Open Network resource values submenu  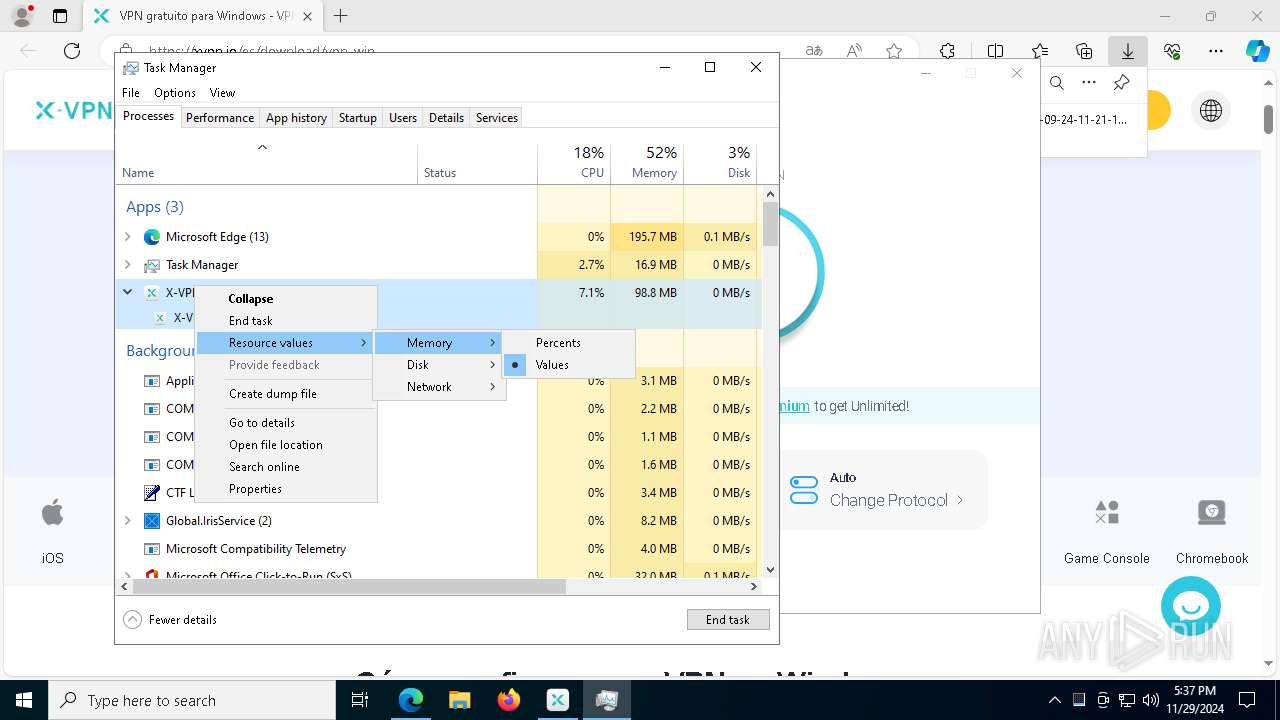point(439,387)
